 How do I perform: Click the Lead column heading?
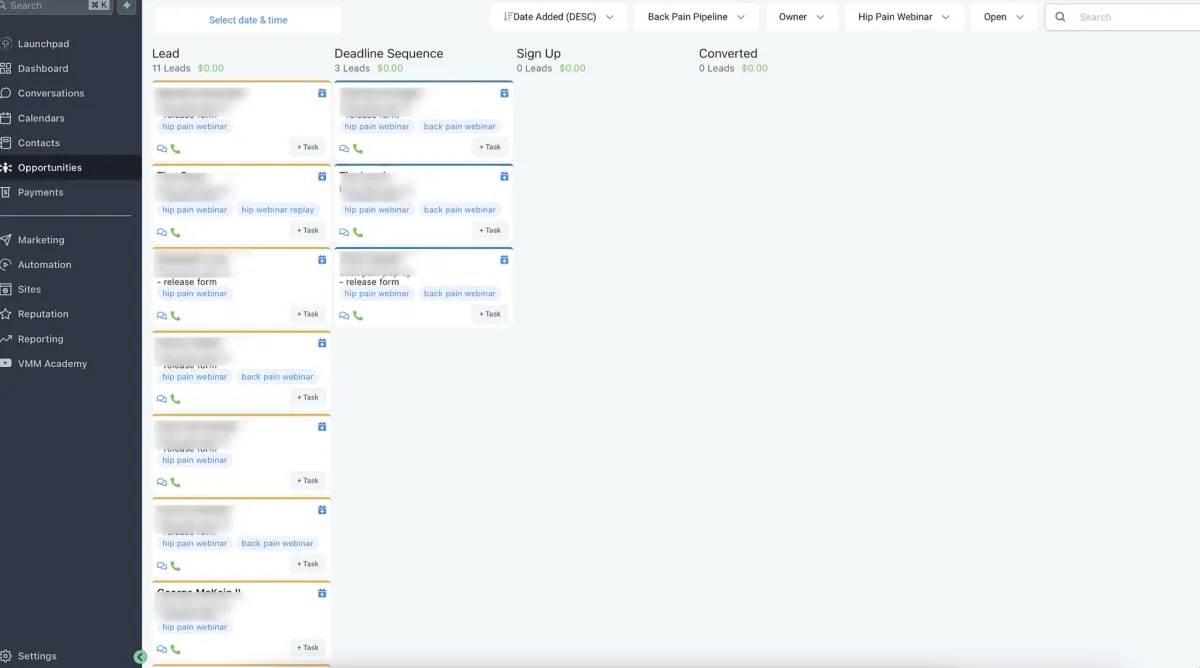click(x=166, y=54)
